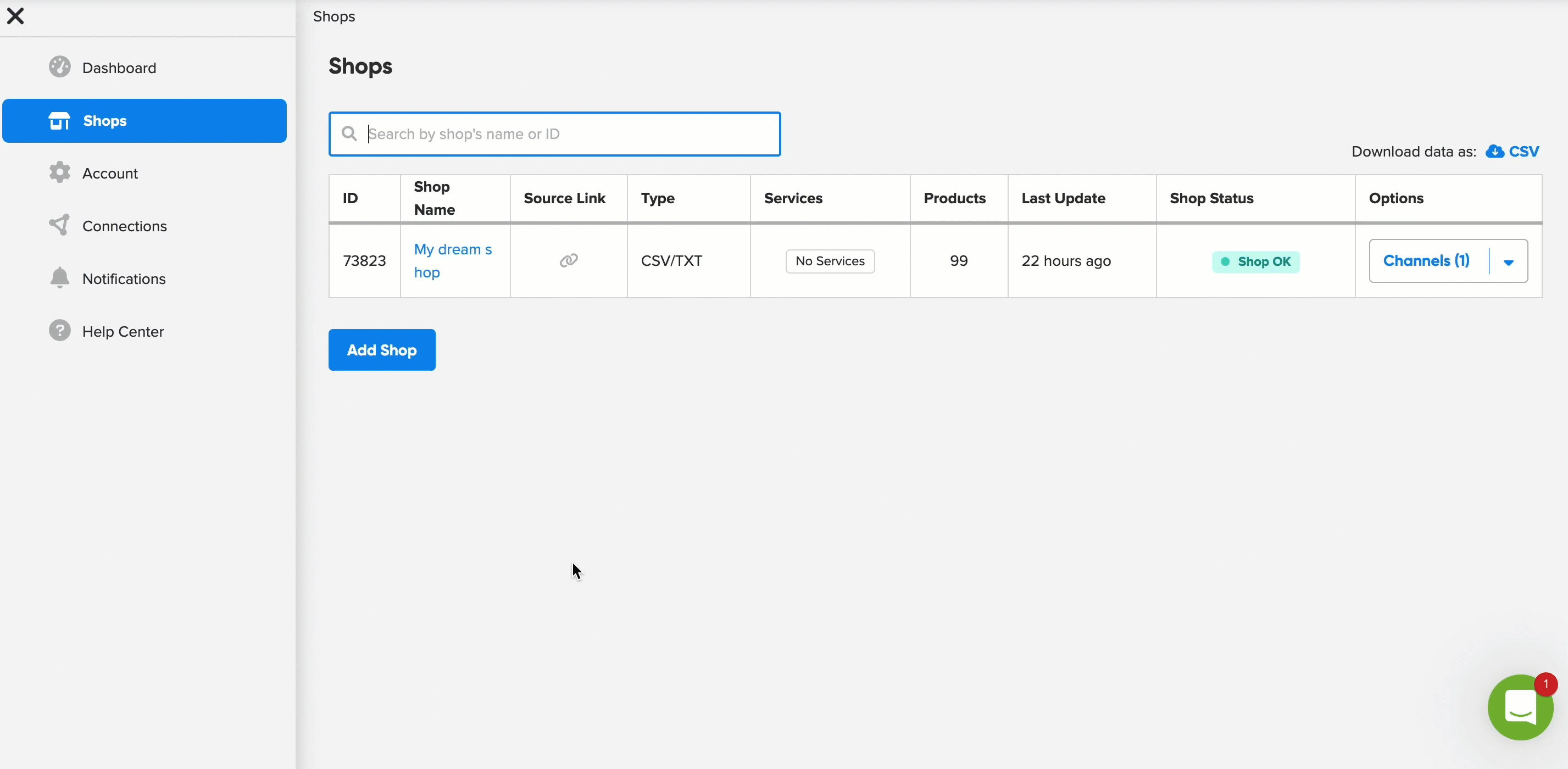Image resolution: width=1568 pixels, height=769 pixels.
Task: Download shop data as CSV
Action: 1512,152
